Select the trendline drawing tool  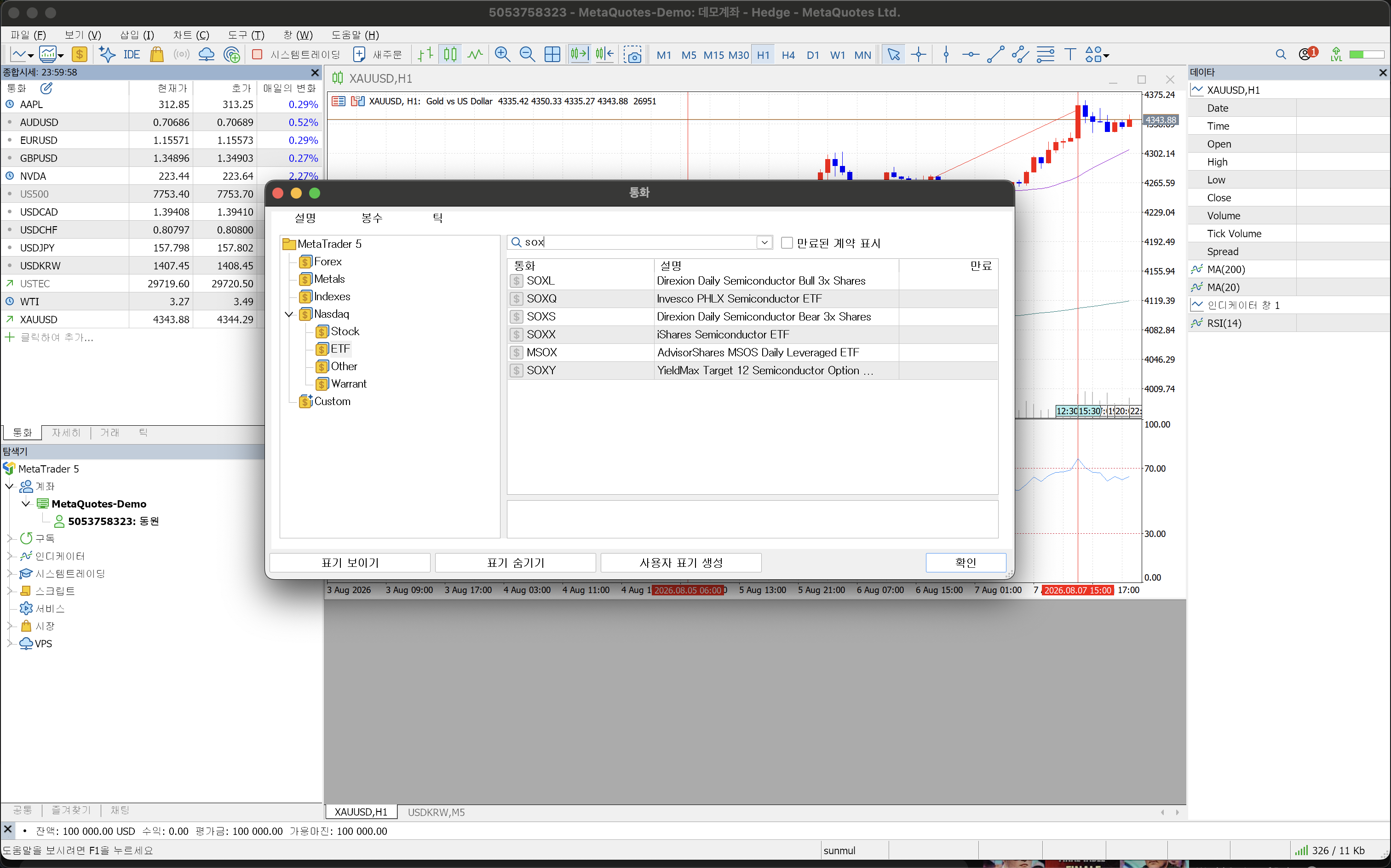(995, 55)
